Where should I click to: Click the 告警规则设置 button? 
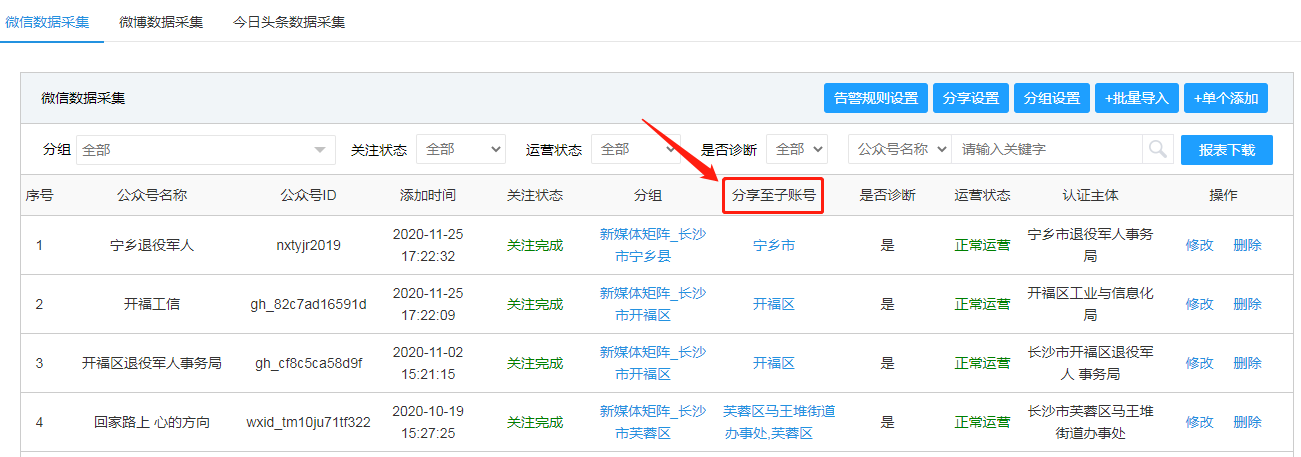(x=875, y=98)
